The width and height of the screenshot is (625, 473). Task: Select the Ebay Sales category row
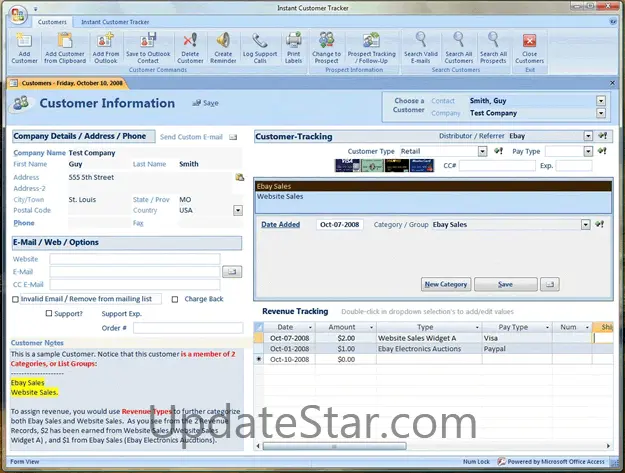pyautogui.click(x=433, y=186)
